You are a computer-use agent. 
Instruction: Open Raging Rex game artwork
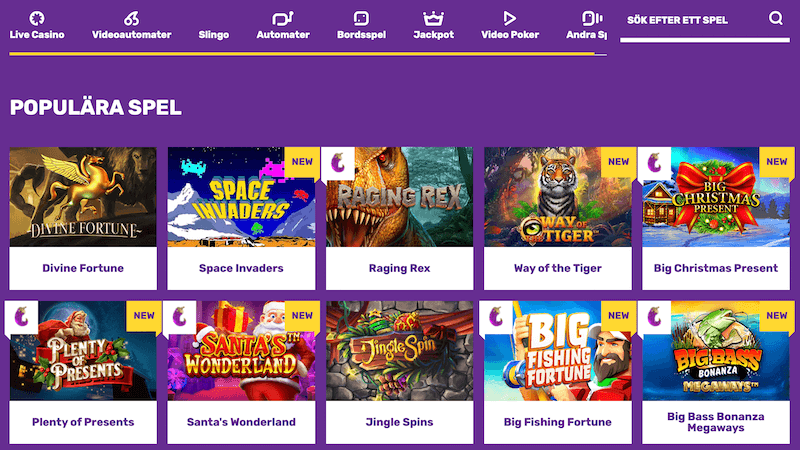[x=399, y=197]
